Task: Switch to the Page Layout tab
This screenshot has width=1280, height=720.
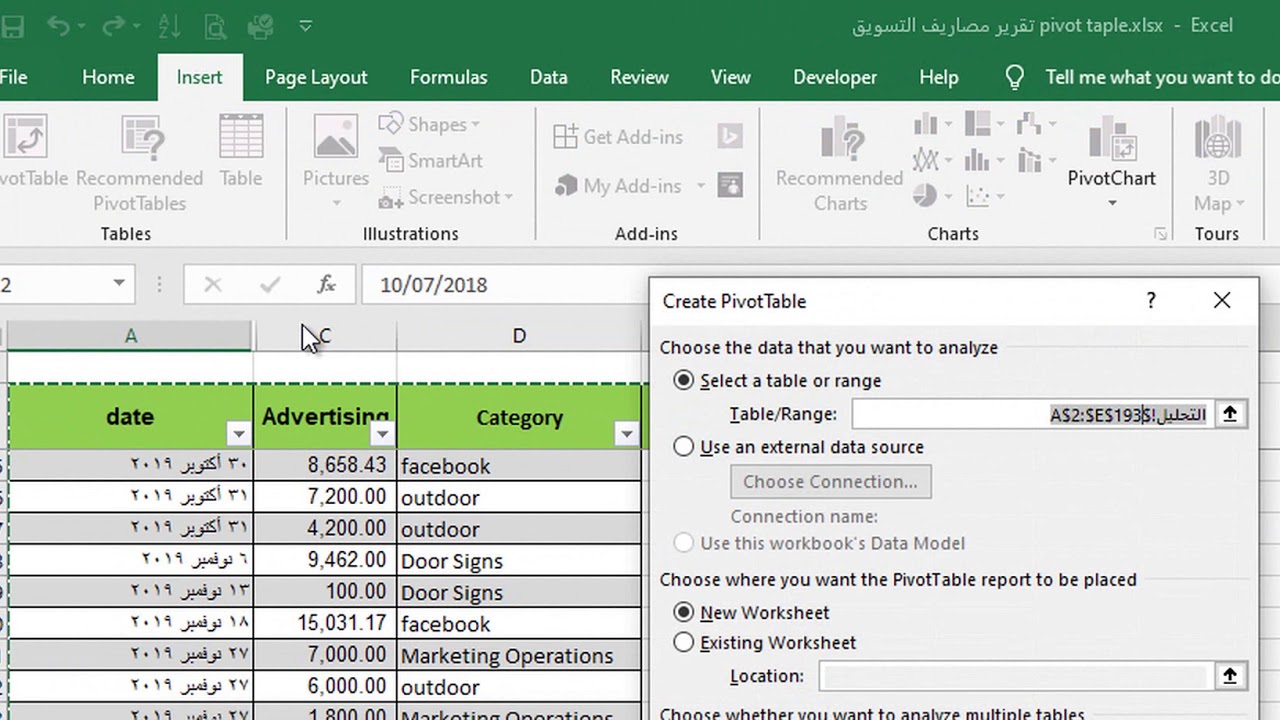Action: coord(316,77)
